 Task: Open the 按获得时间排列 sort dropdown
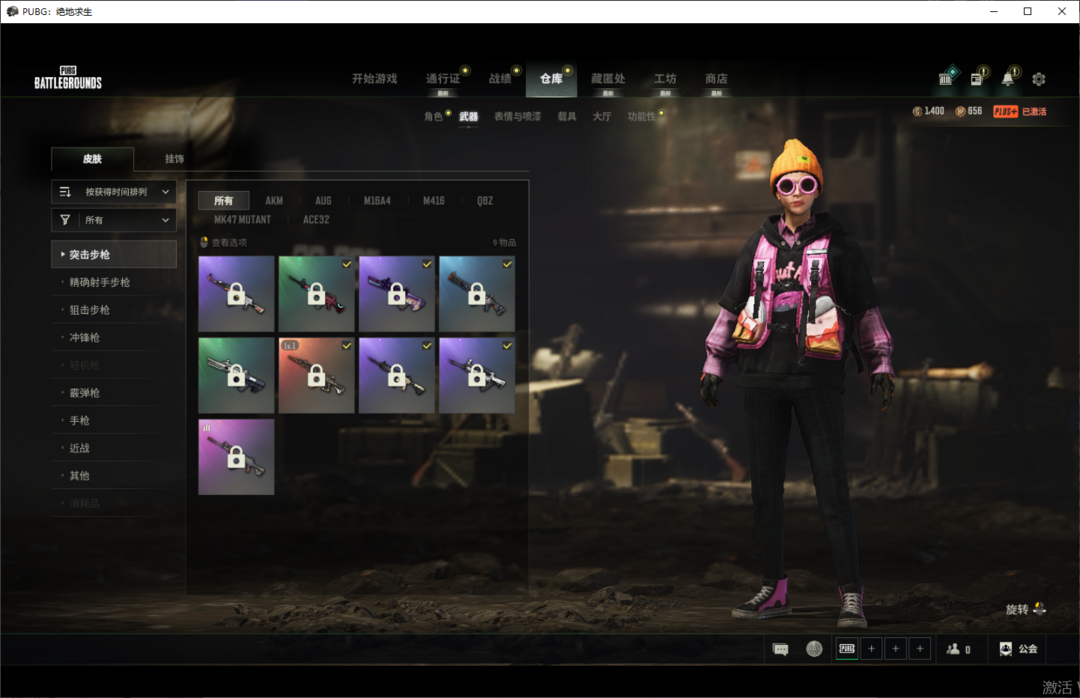click(x=114, y=192)
